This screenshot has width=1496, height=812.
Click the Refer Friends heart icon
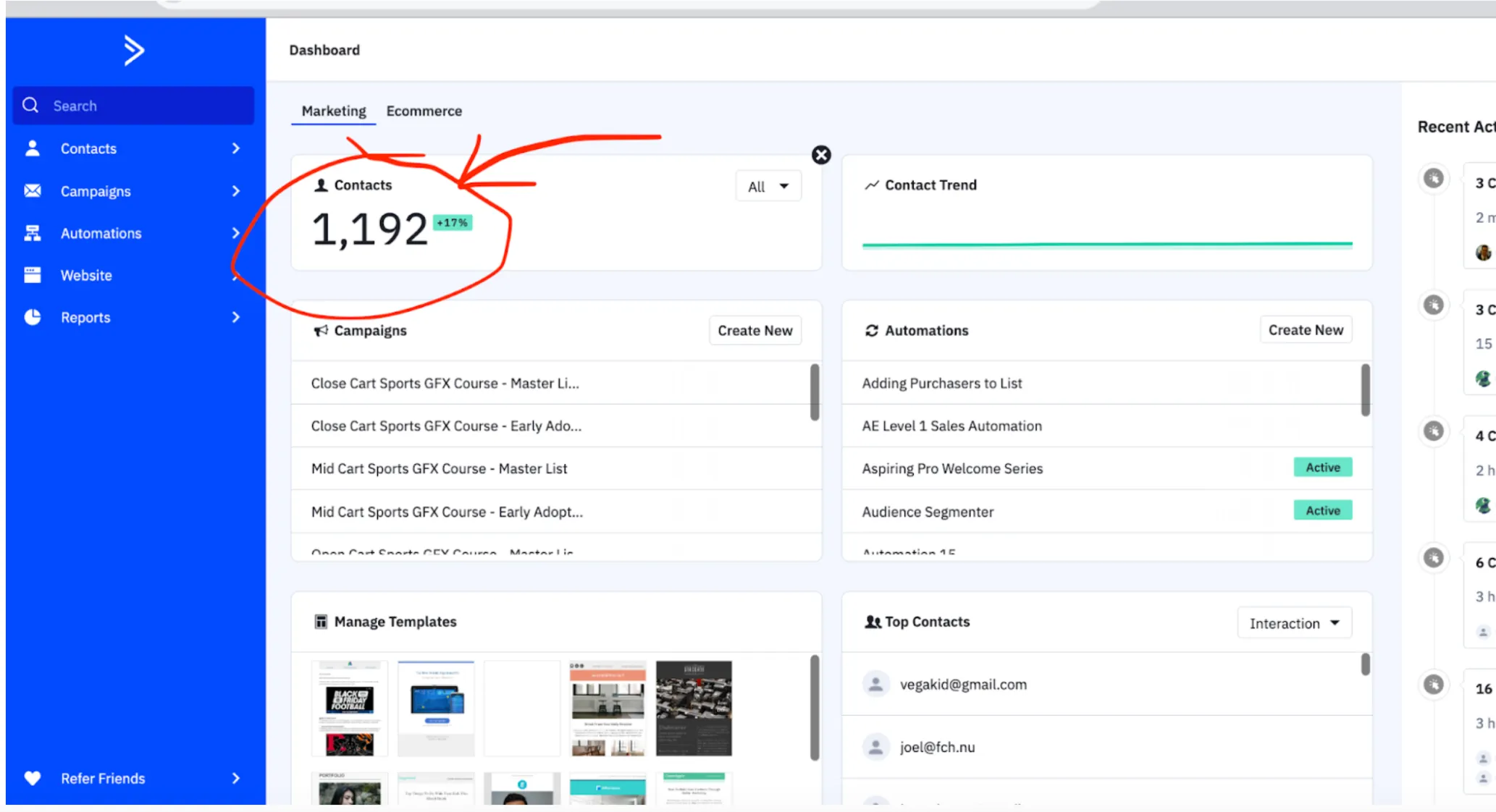coord(33,778)
